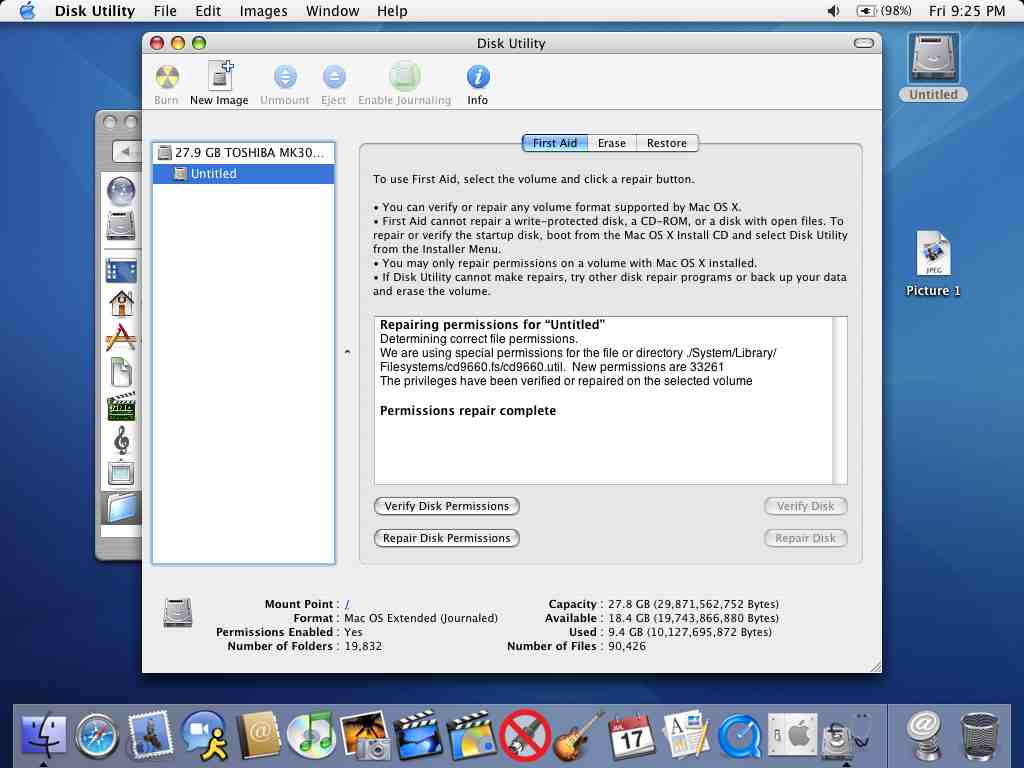
Task: Open Mail from the Dock
Action: pos(150,735)
